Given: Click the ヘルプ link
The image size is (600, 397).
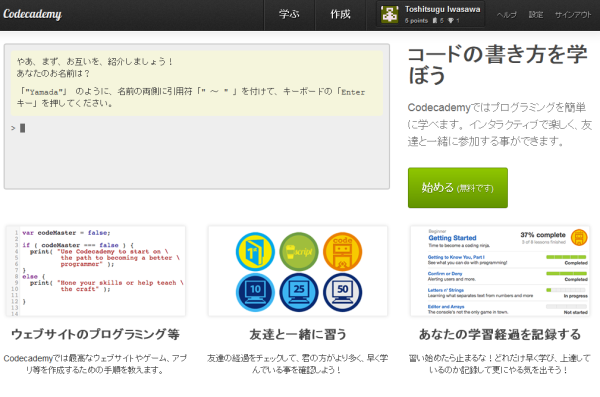Looking at the screenshot, I should [x=507, y=15].
